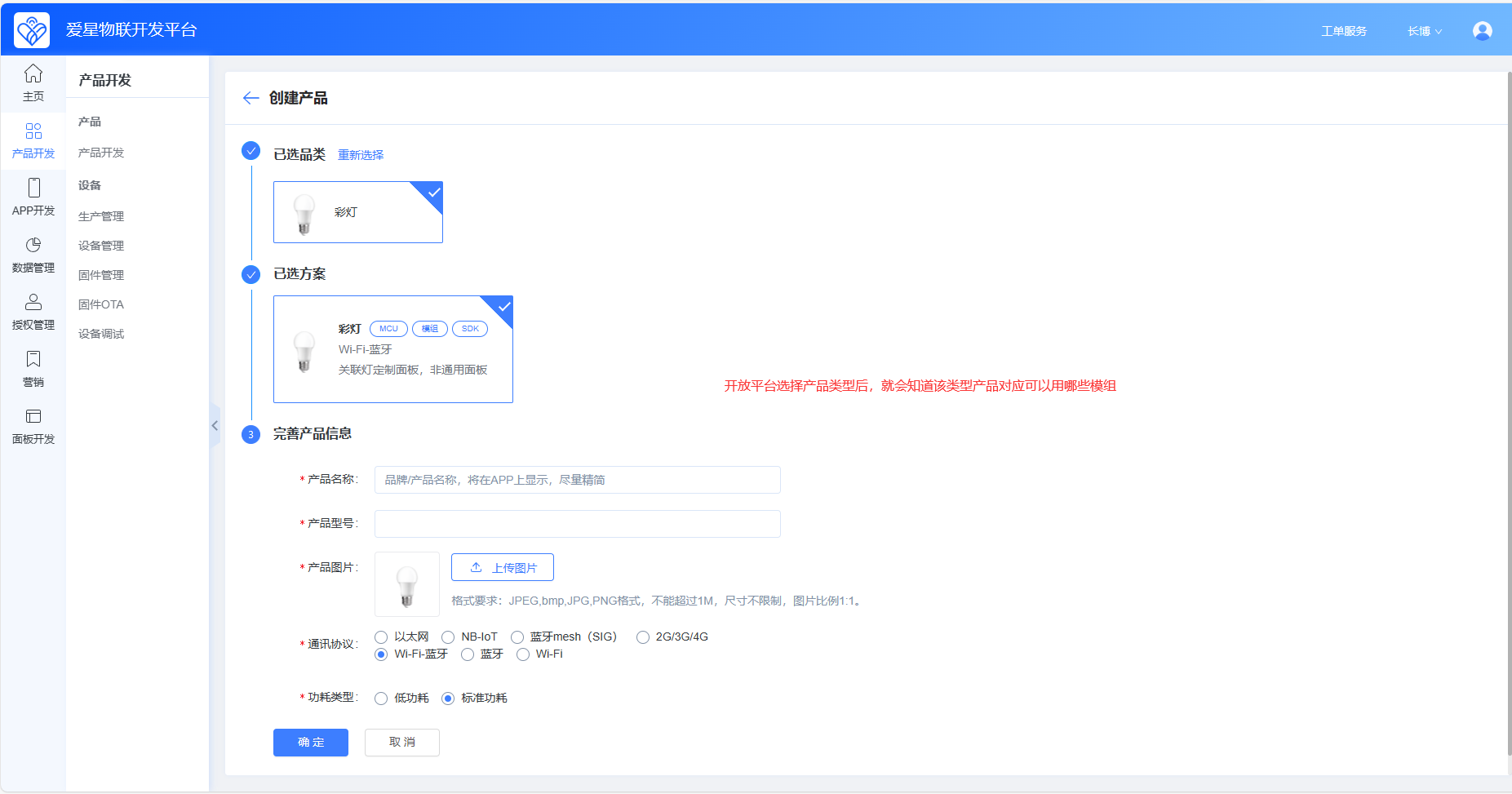Open the 主页 home icon in sidebar
The width and height of the screenshot is (1512, 794).
tap(33, 73)
